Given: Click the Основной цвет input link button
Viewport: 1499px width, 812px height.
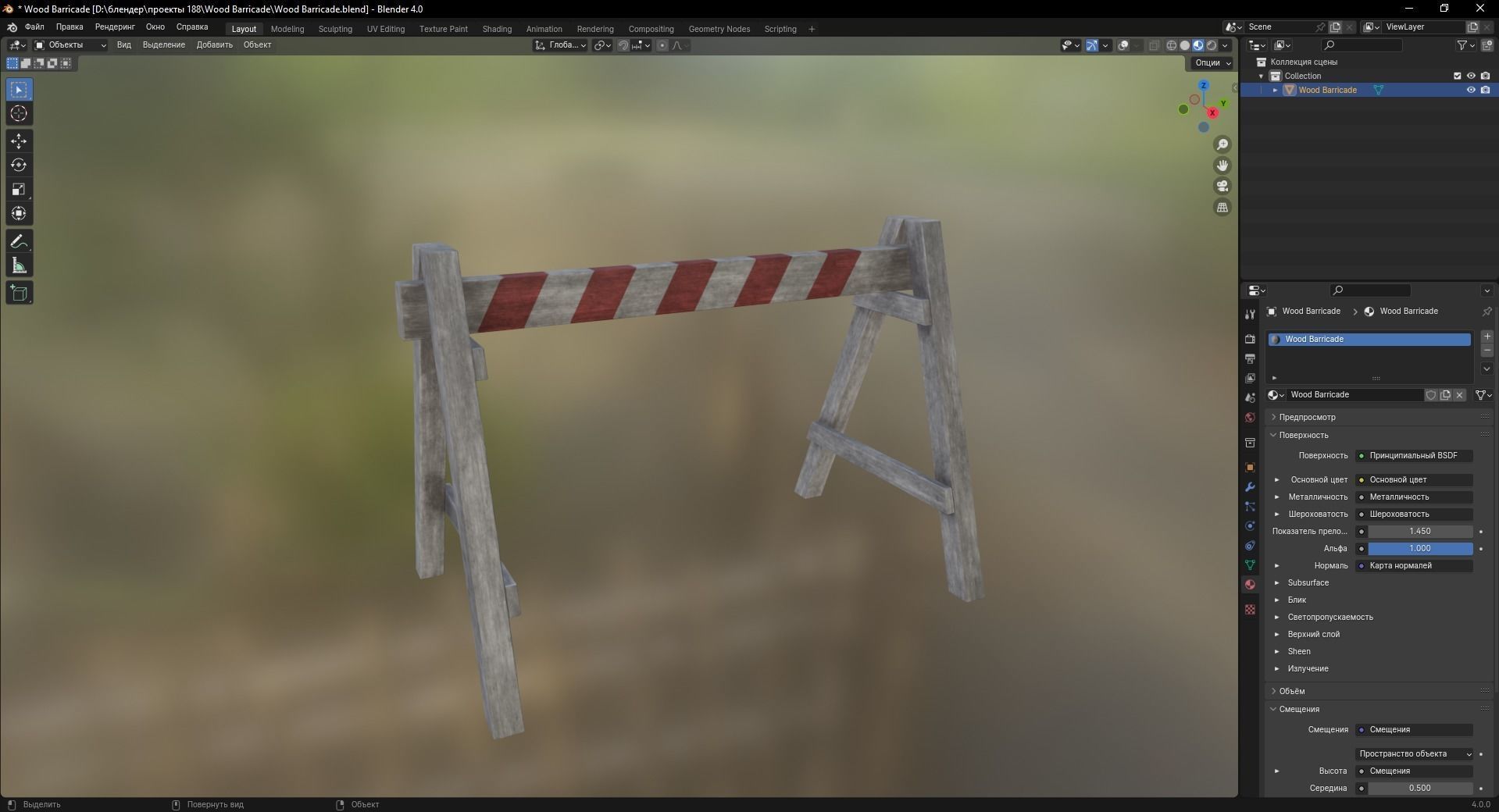Looking at the screenshot, I should [x=1415, y=479].
